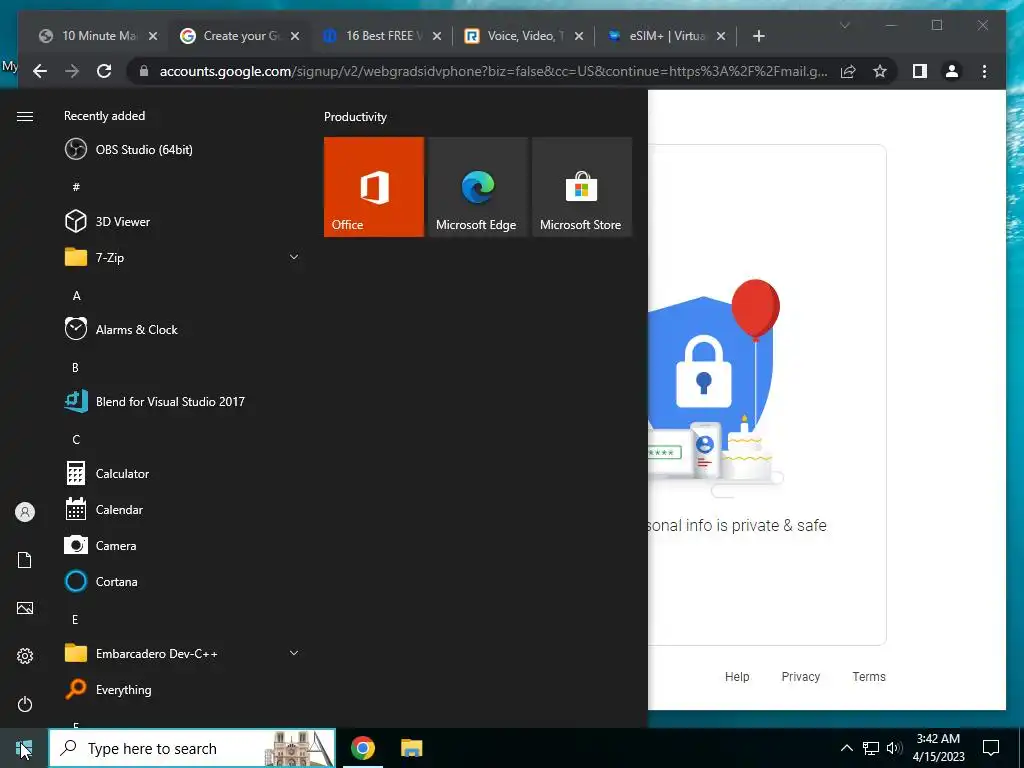
Task: Open the Chrome profile icon
Action: (x=952, y=71)
